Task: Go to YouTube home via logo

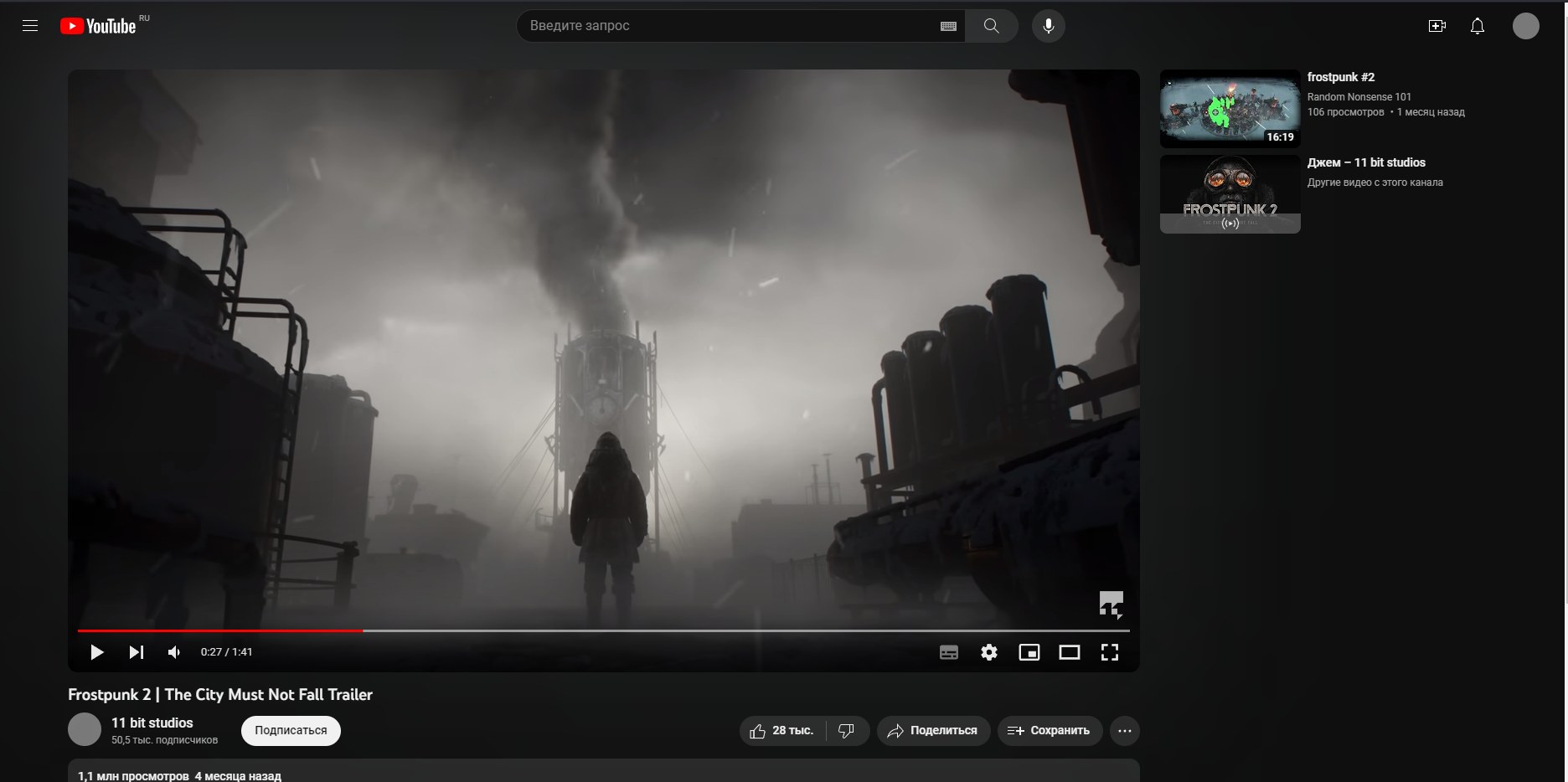Action: (98, 26)
